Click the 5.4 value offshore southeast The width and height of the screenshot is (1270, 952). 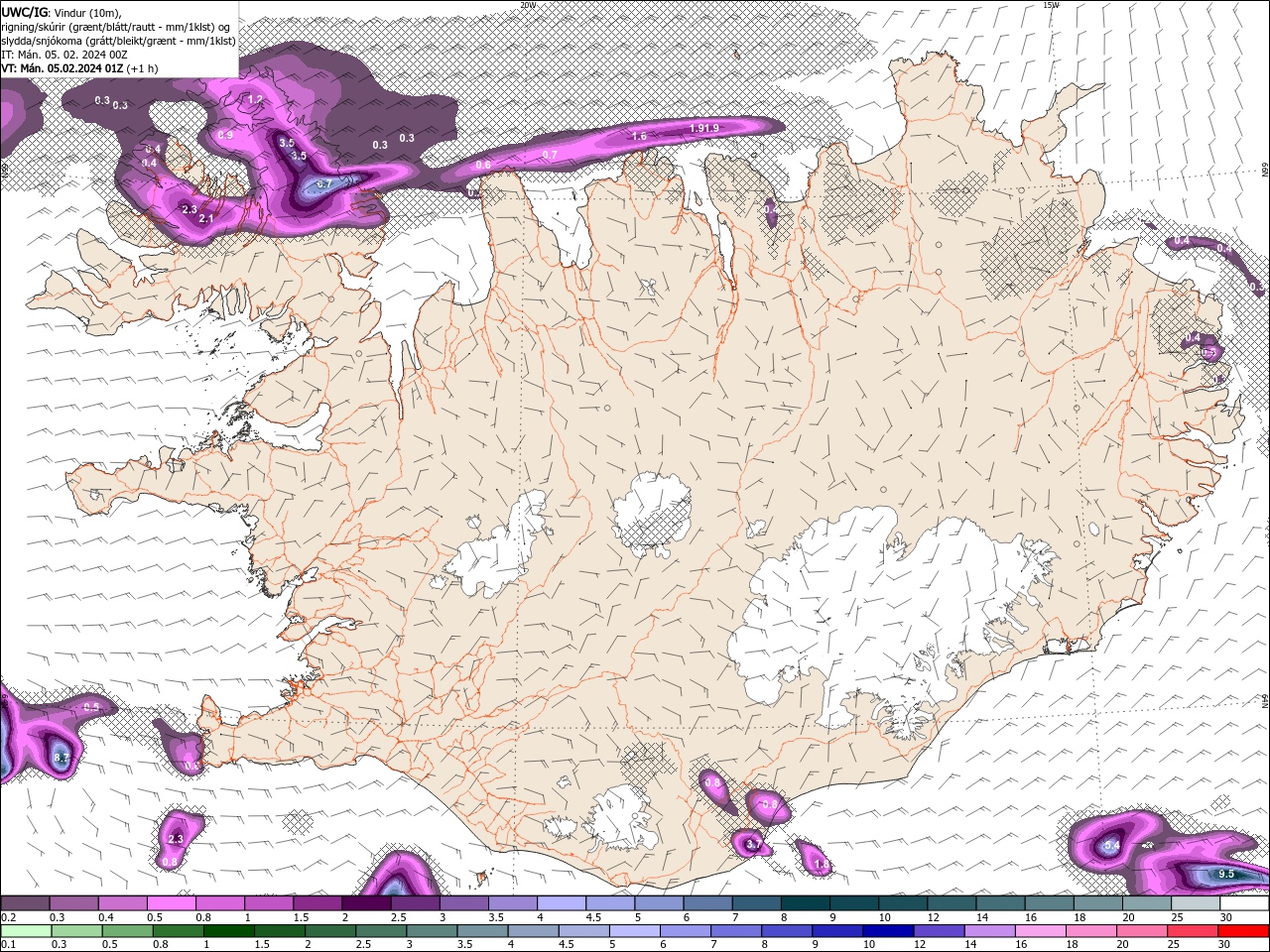[1111, 846]
